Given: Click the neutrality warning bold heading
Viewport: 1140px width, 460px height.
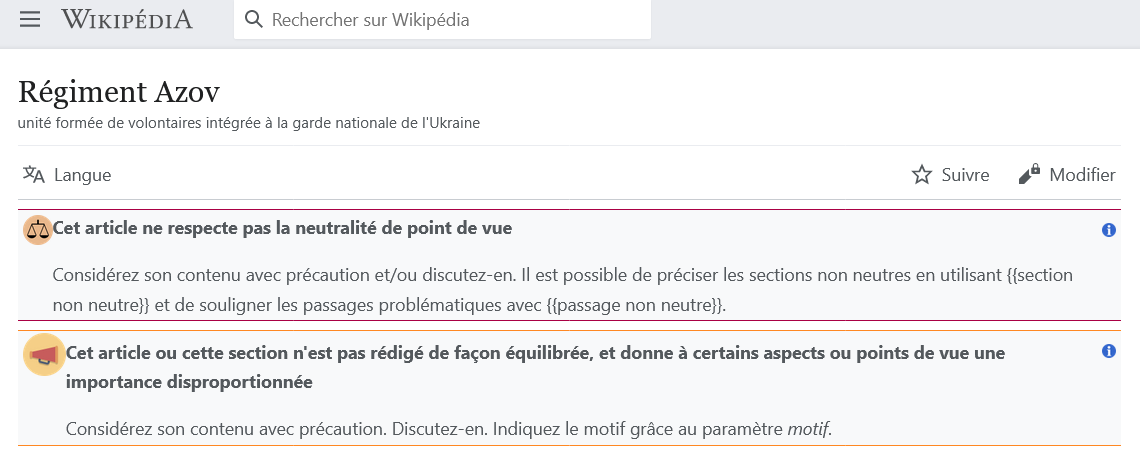Looking at the screenshot, I should click(282, 228).
